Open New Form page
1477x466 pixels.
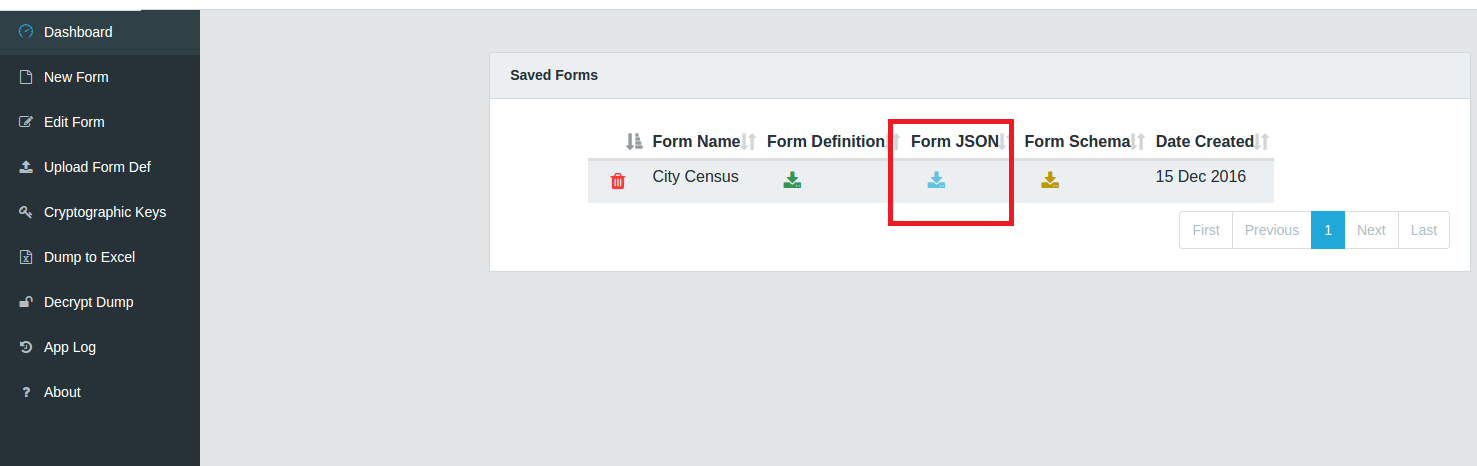100,77
